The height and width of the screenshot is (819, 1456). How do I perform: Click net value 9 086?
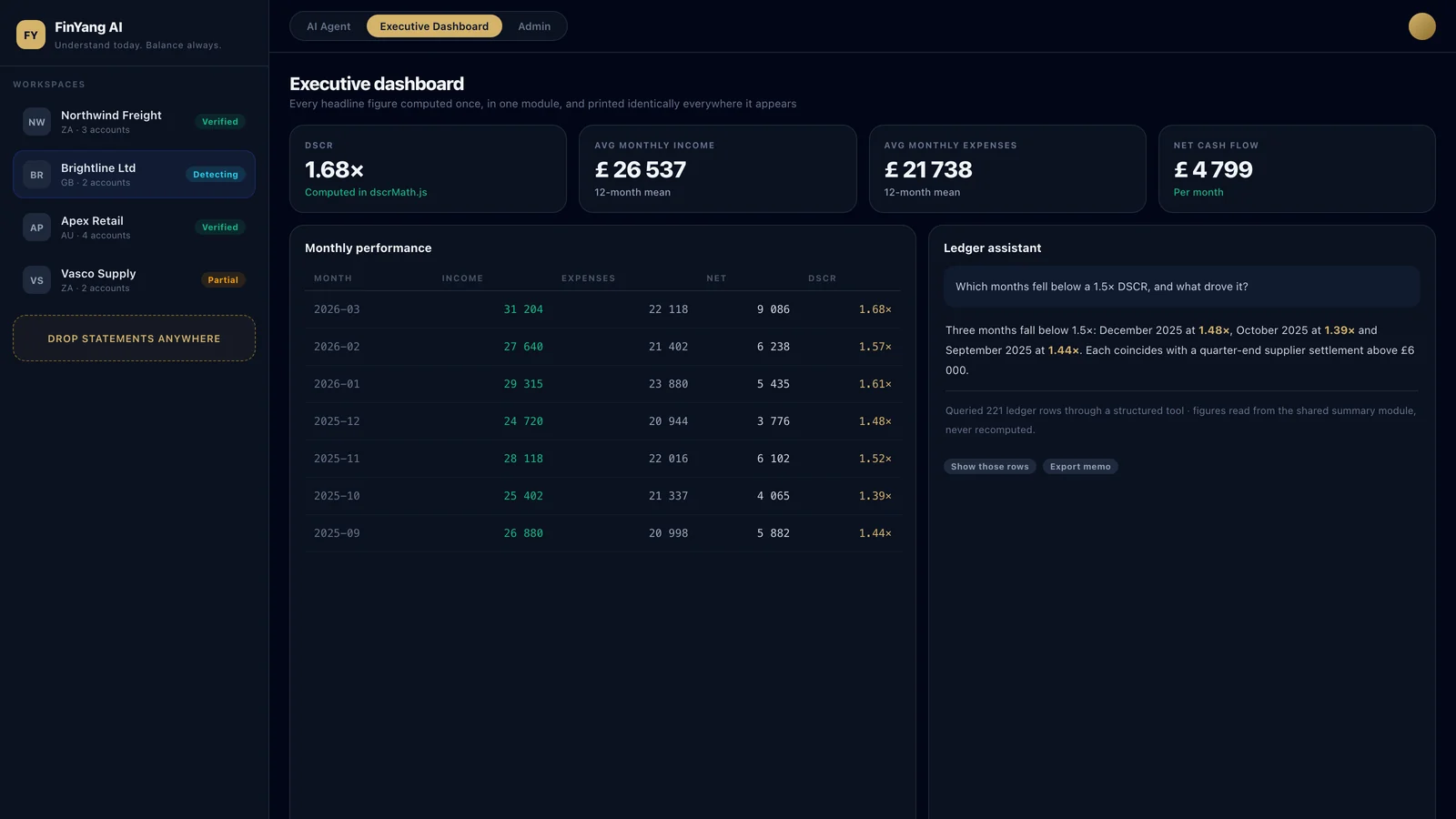pos(773,309)
